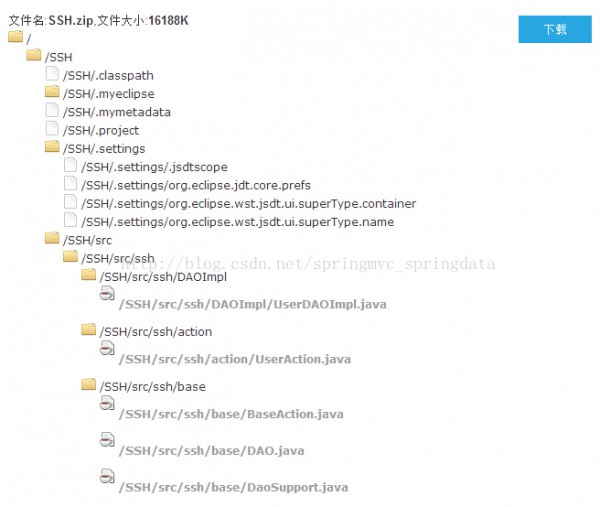The image size is (600, 507).
Task: Click file icon for superType.container
Action: pyautogui.click(x=70, y=202)
